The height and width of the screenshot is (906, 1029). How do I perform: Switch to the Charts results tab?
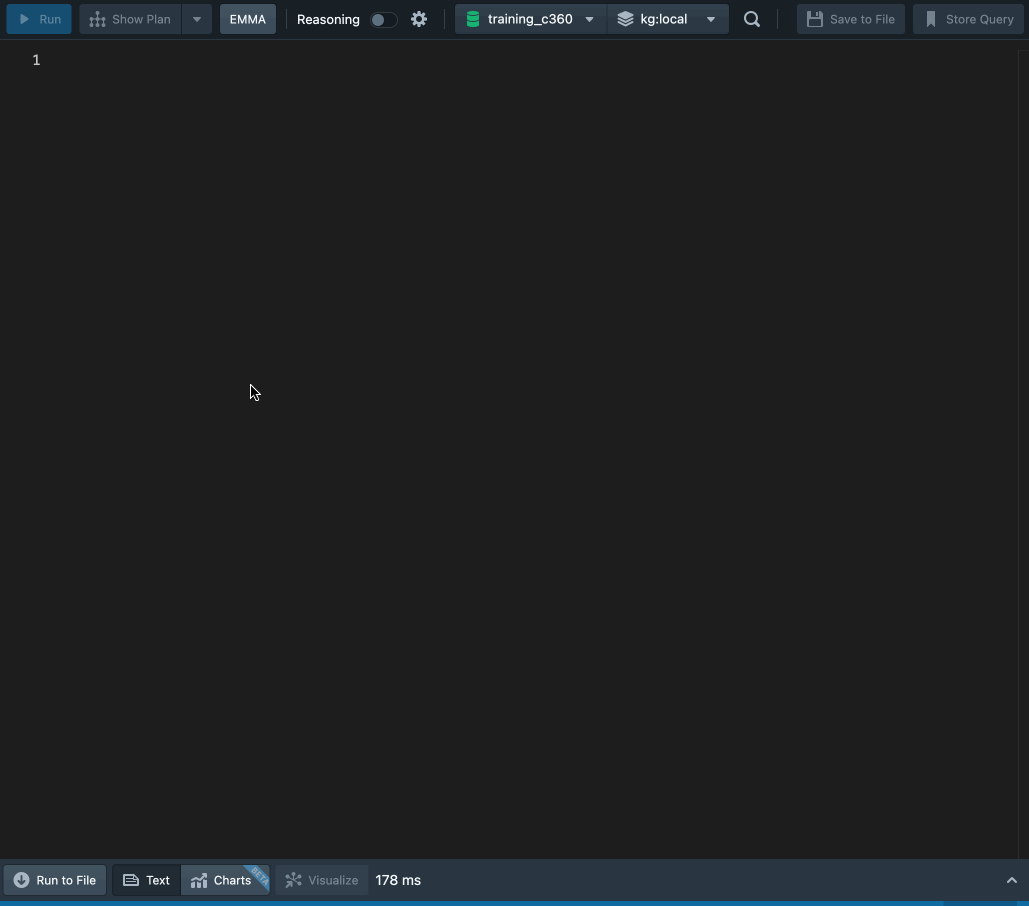click(225, 880)
